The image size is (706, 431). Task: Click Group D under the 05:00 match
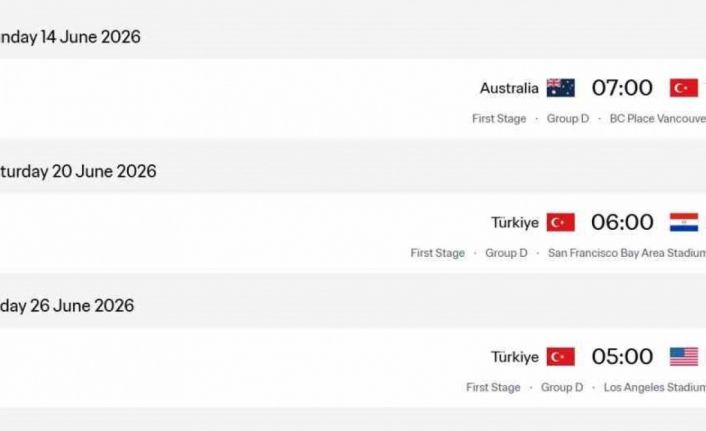562,387
